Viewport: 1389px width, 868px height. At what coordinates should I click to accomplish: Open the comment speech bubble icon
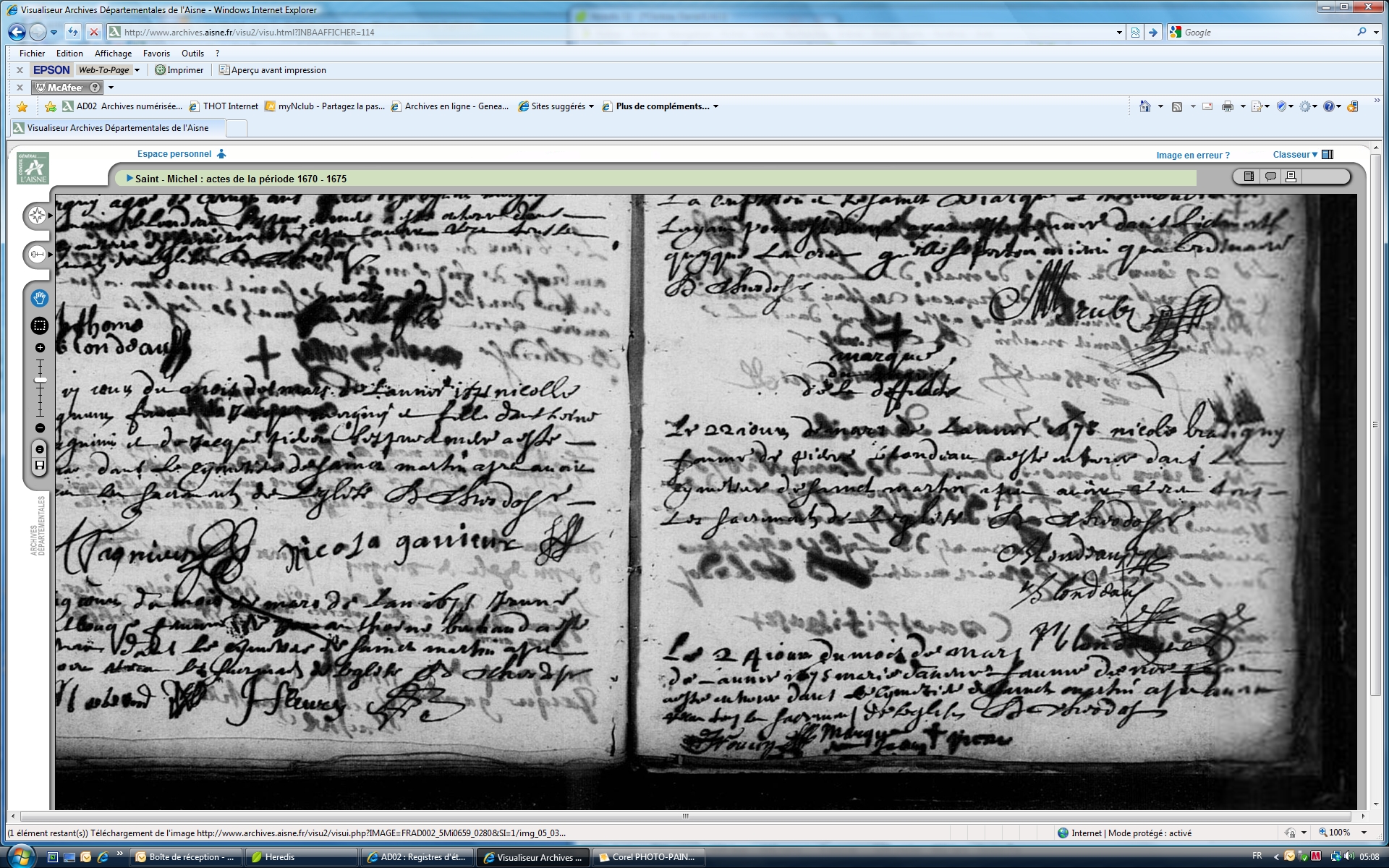tap(1270, 176)
